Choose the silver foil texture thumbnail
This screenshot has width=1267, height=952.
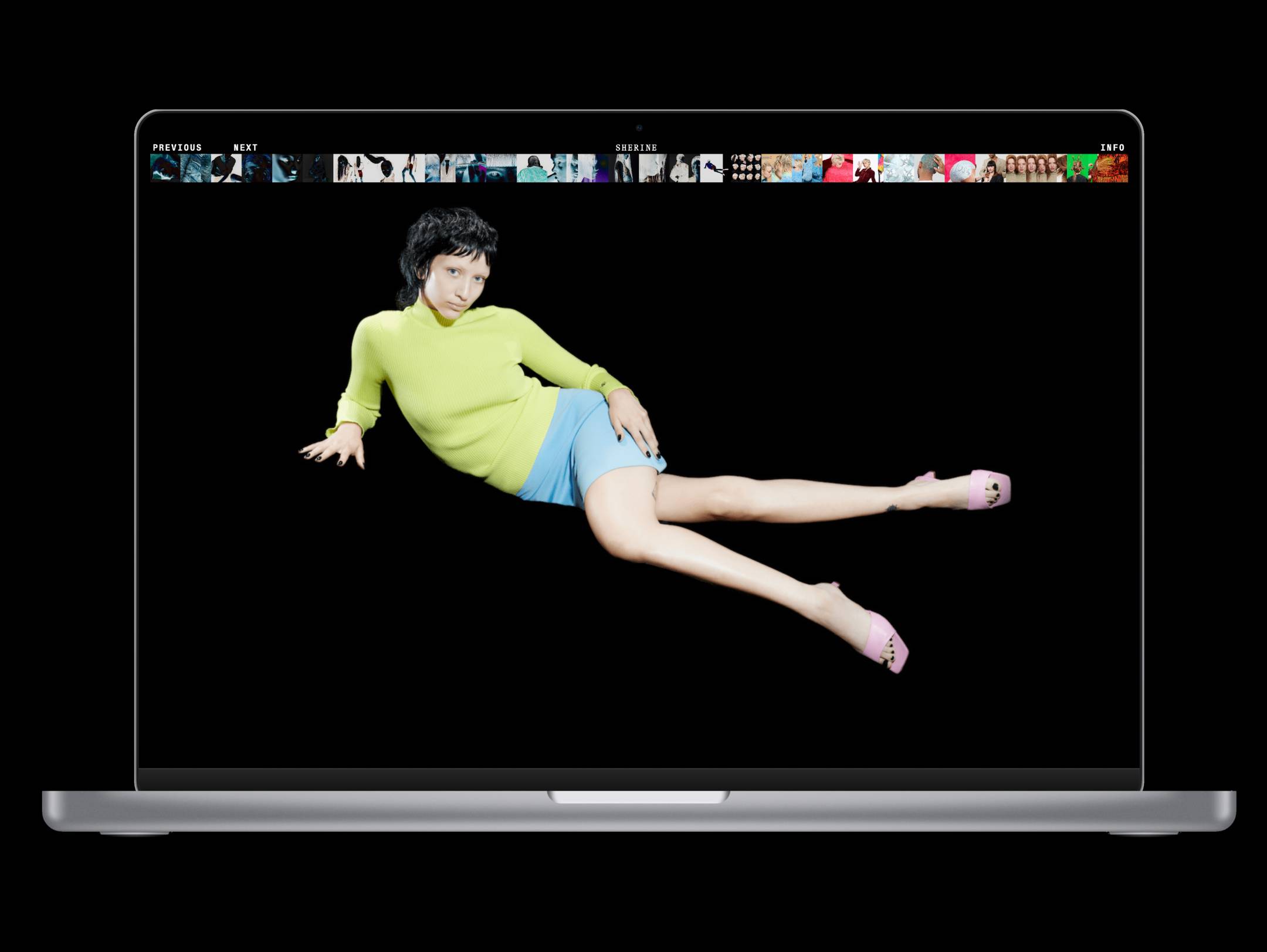(x=899, y=168)
